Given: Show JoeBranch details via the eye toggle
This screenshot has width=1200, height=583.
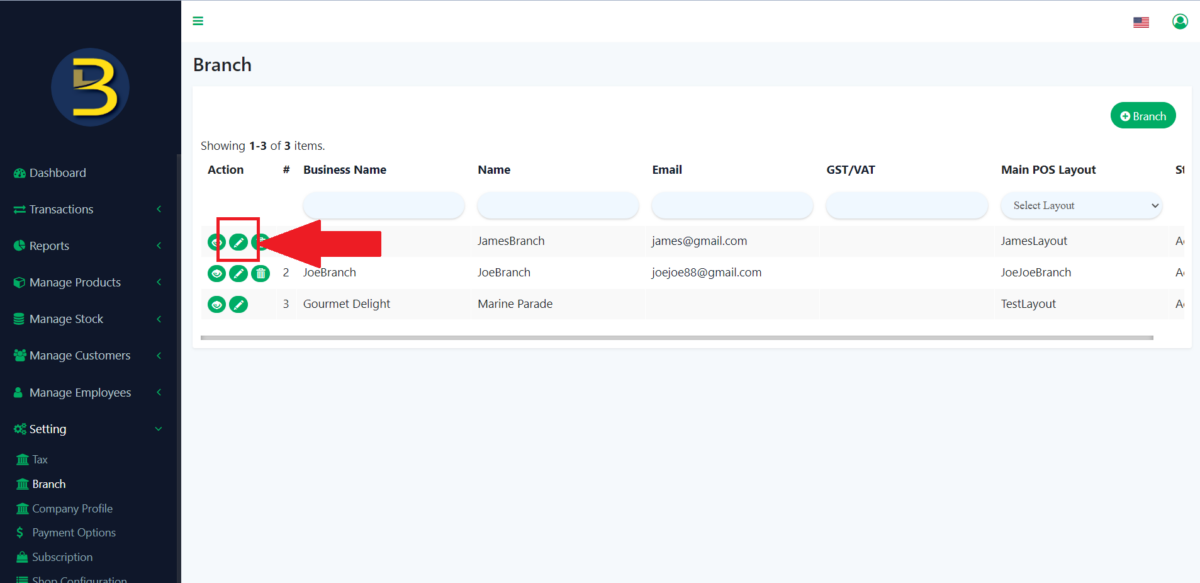Looking at the screenshot, I should coord(217,272).
